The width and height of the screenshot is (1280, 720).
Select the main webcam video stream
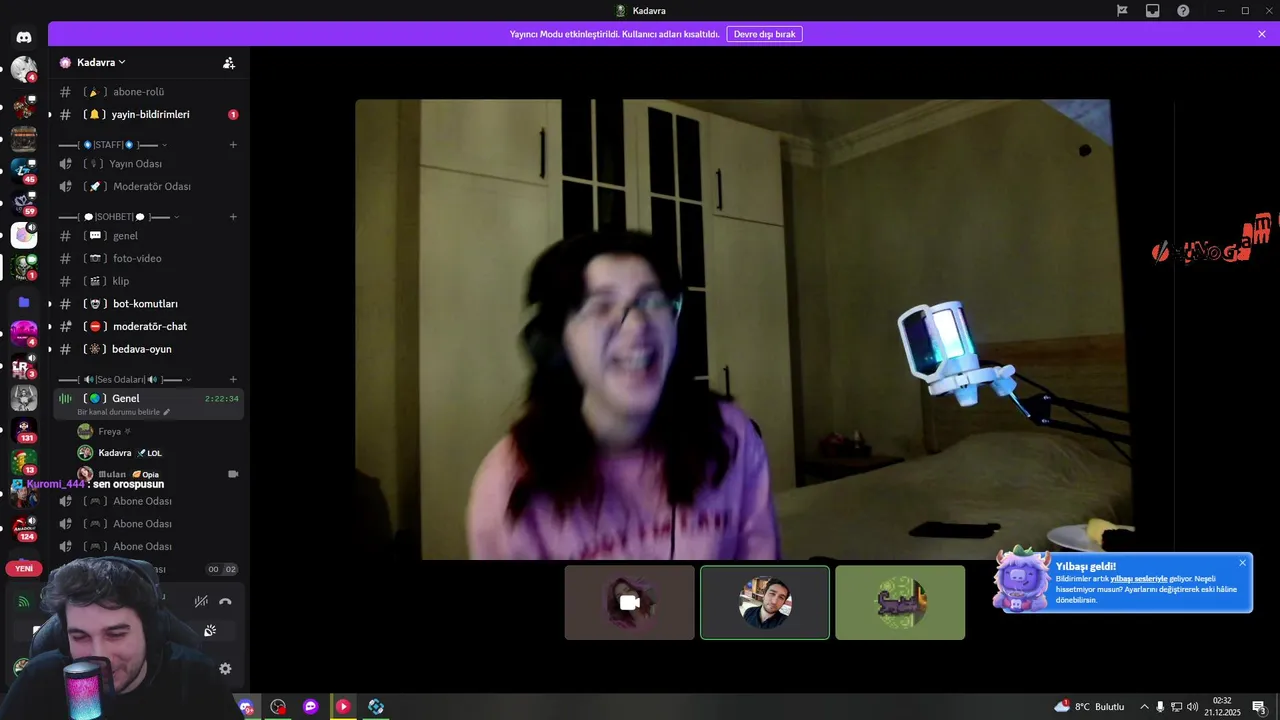point(744,329)
